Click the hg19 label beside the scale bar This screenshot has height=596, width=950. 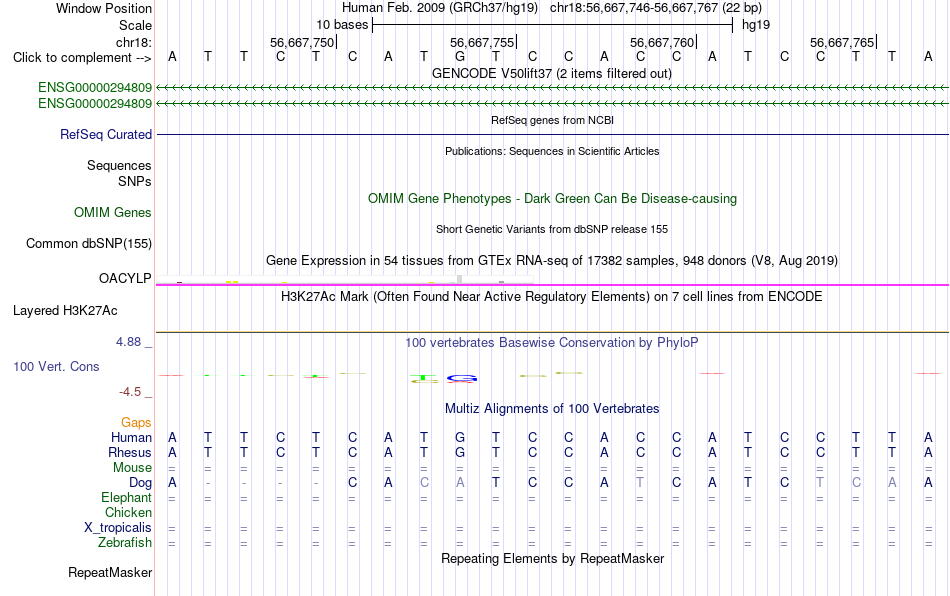[756, 25]
